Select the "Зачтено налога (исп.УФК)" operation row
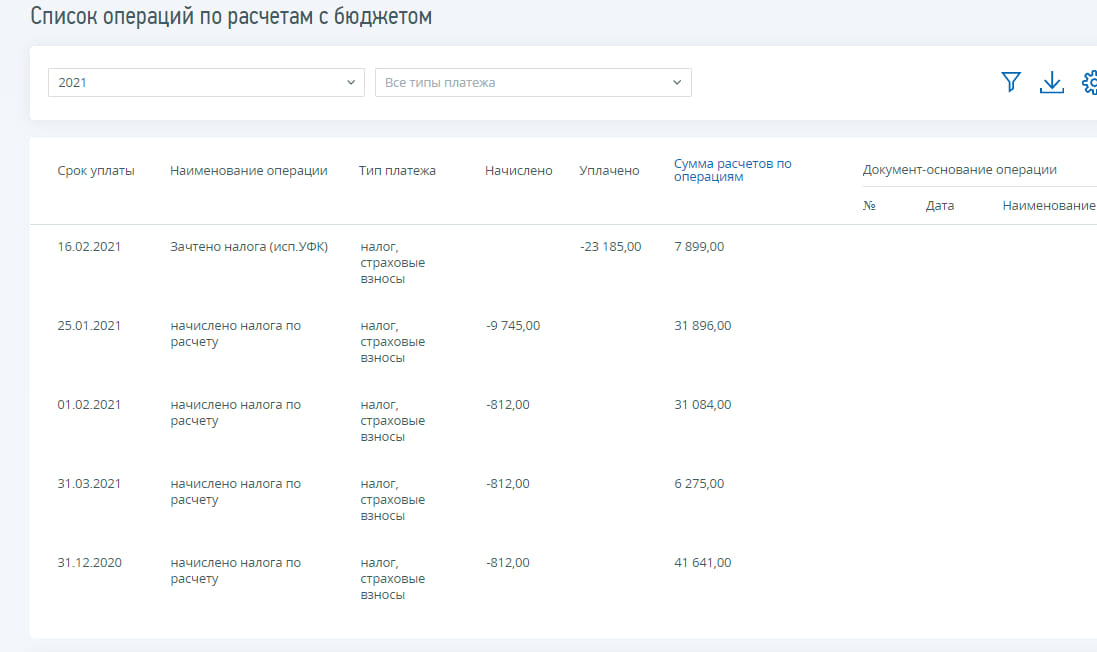The height and width of the screenshot is (652, 1097). click(x=249, y=247)
